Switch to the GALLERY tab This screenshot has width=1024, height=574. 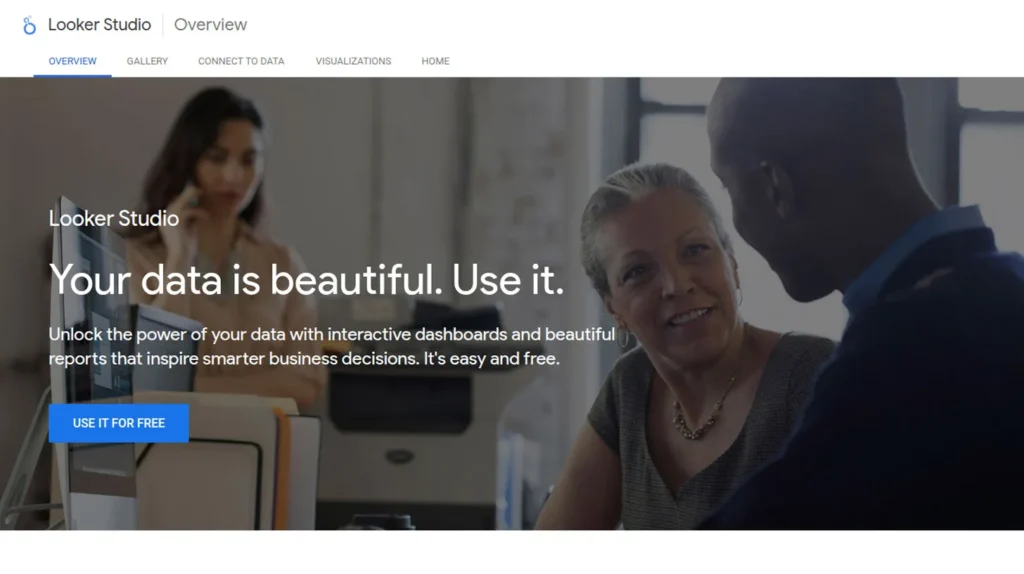pyautogui.click(x=147, y=61)
